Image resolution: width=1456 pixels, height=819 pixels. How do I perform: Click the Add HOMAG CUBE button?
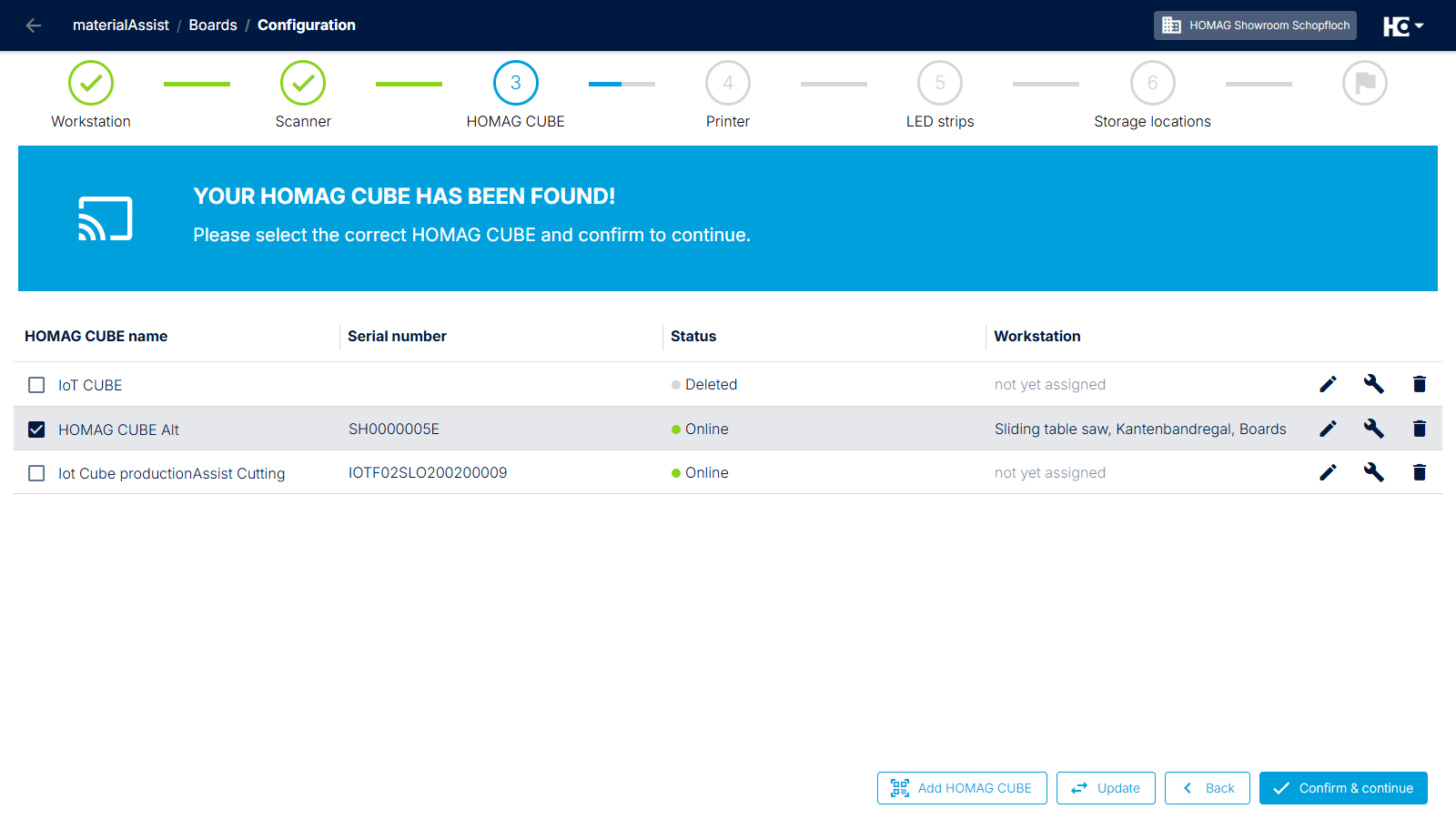[x=962, y=788]
